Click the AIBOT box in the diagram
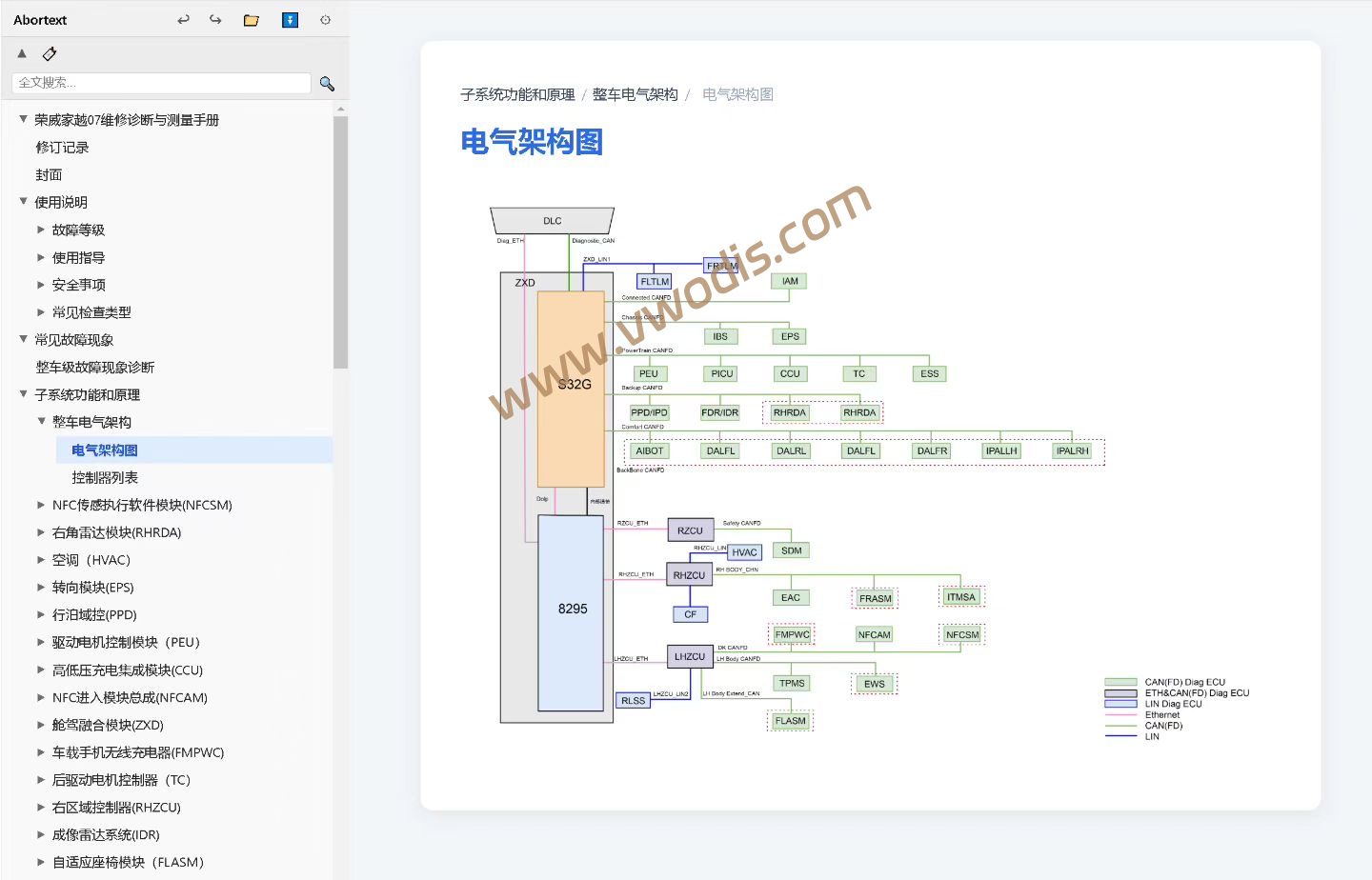The width and height of the screenshot is (1372, 880). coord(650,451)
